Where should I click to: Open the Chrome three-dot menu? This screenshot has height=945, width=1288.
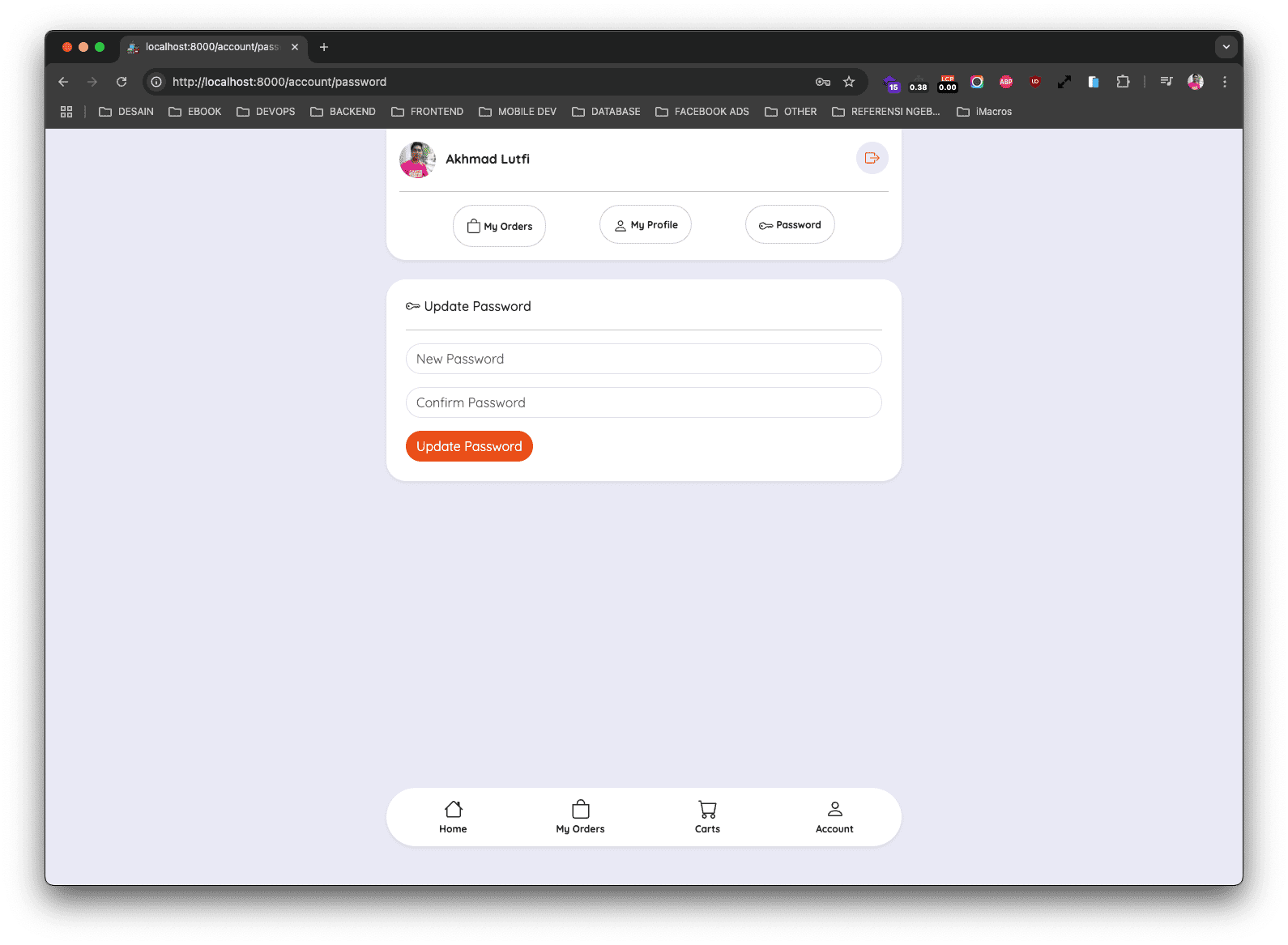point(1225,82)
